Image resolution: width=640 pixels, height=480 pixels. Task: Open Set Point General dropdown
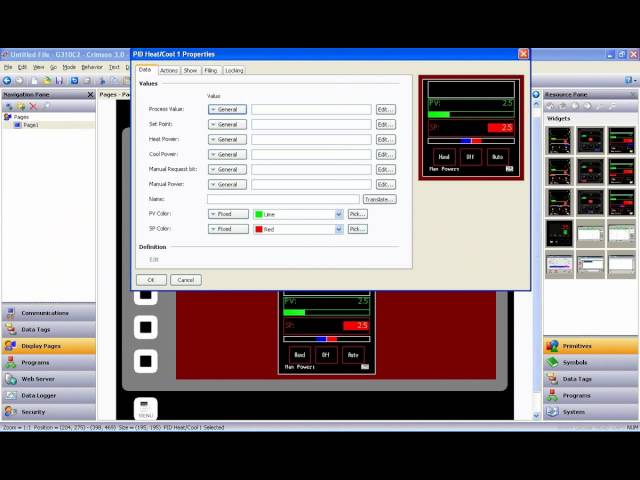click(227, 124)
